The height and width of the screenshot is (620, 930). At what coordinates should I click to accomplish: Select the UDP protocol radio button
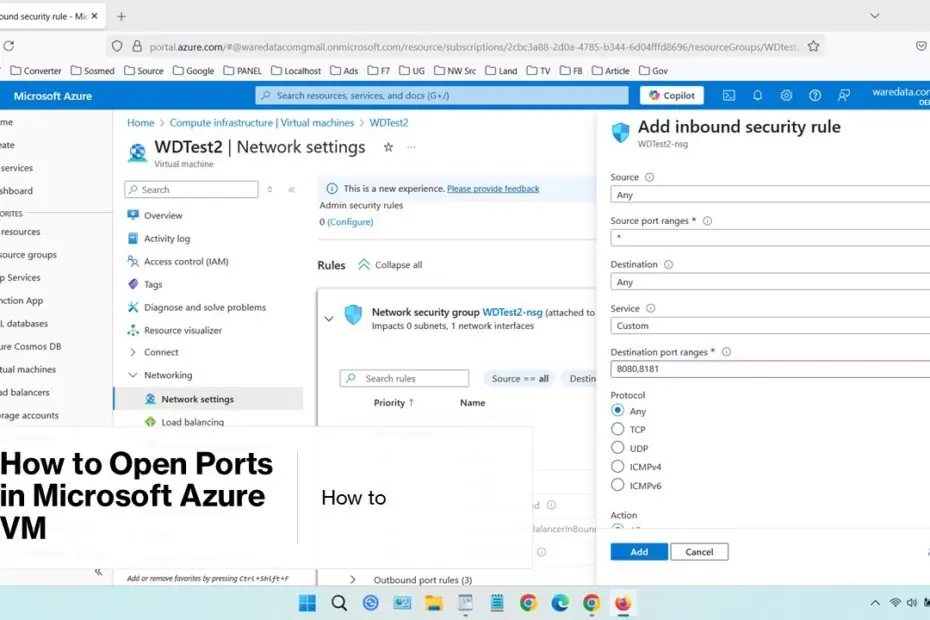[x=617, y=447]
